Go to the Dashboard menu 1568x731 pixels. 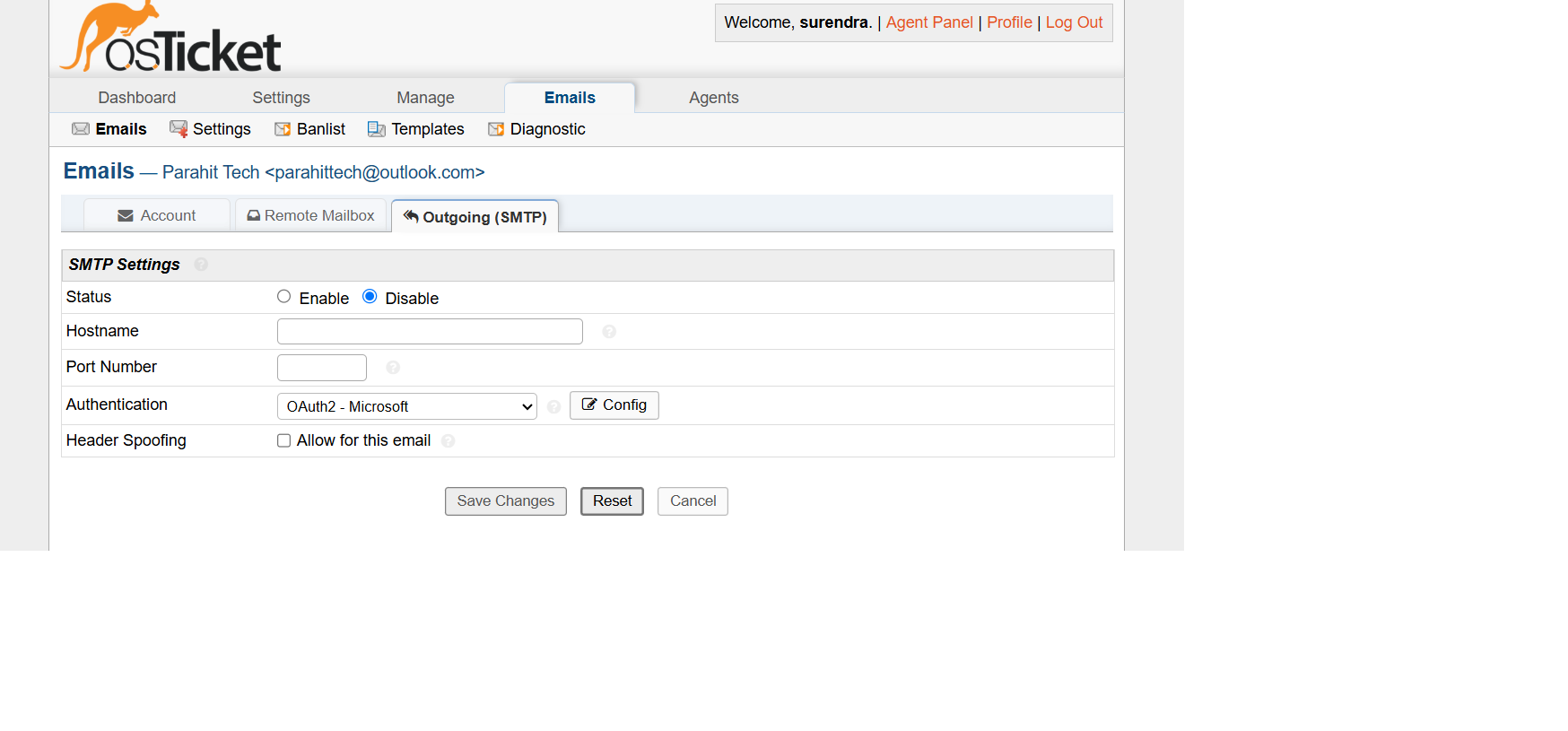[x=137, y=98]
